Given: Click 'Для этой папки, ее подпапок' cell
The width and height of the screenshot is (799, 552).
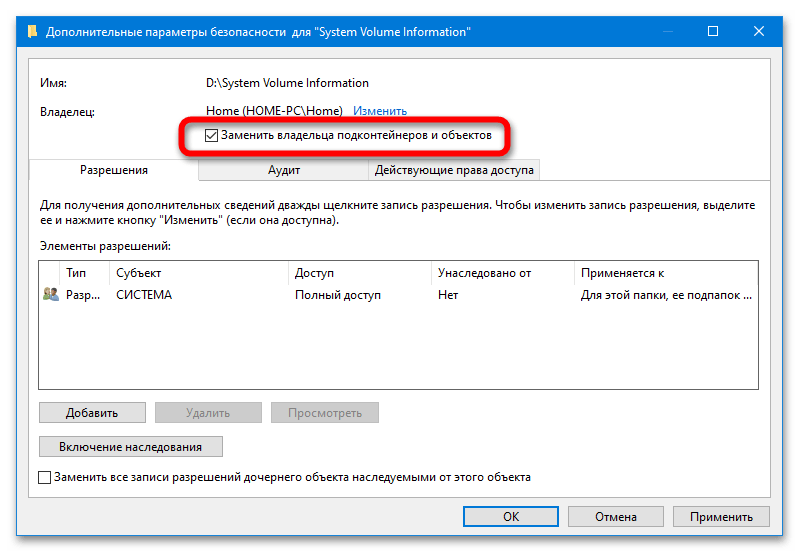Looking at the screenshot, I should click(666, 295).
